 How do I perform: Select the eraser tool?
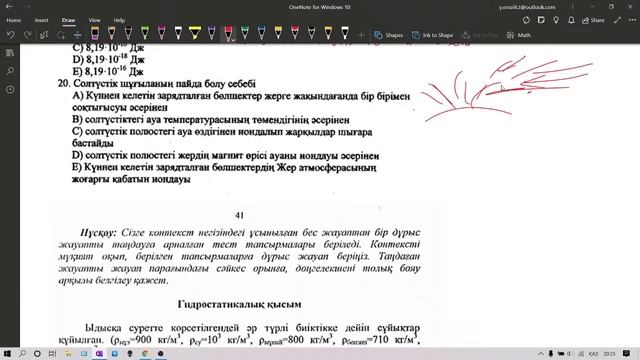(x=95, y=33)
